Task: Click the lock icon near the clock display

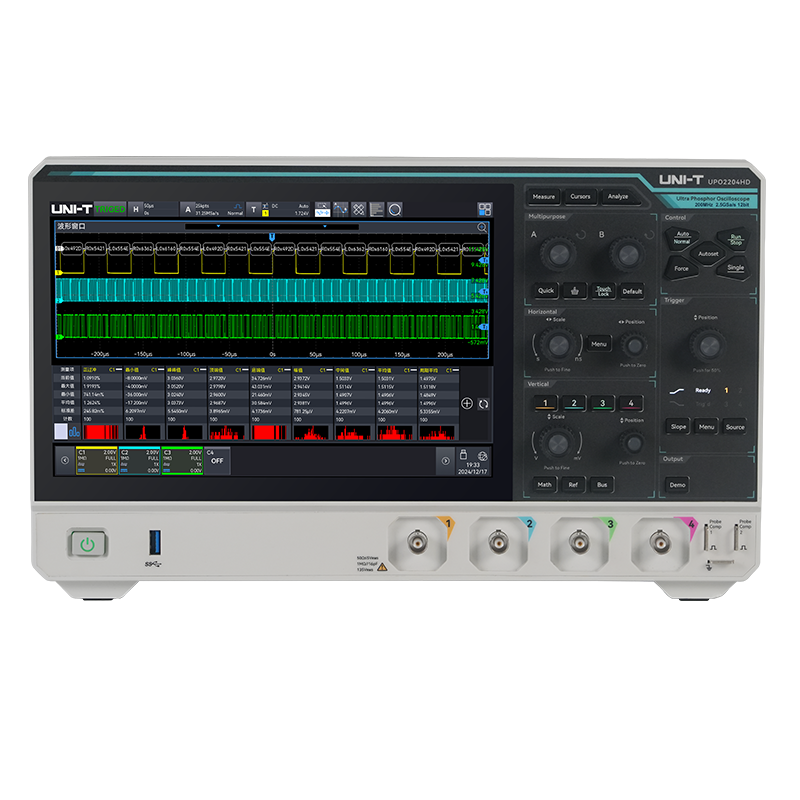Action: (x=464, y=456)
